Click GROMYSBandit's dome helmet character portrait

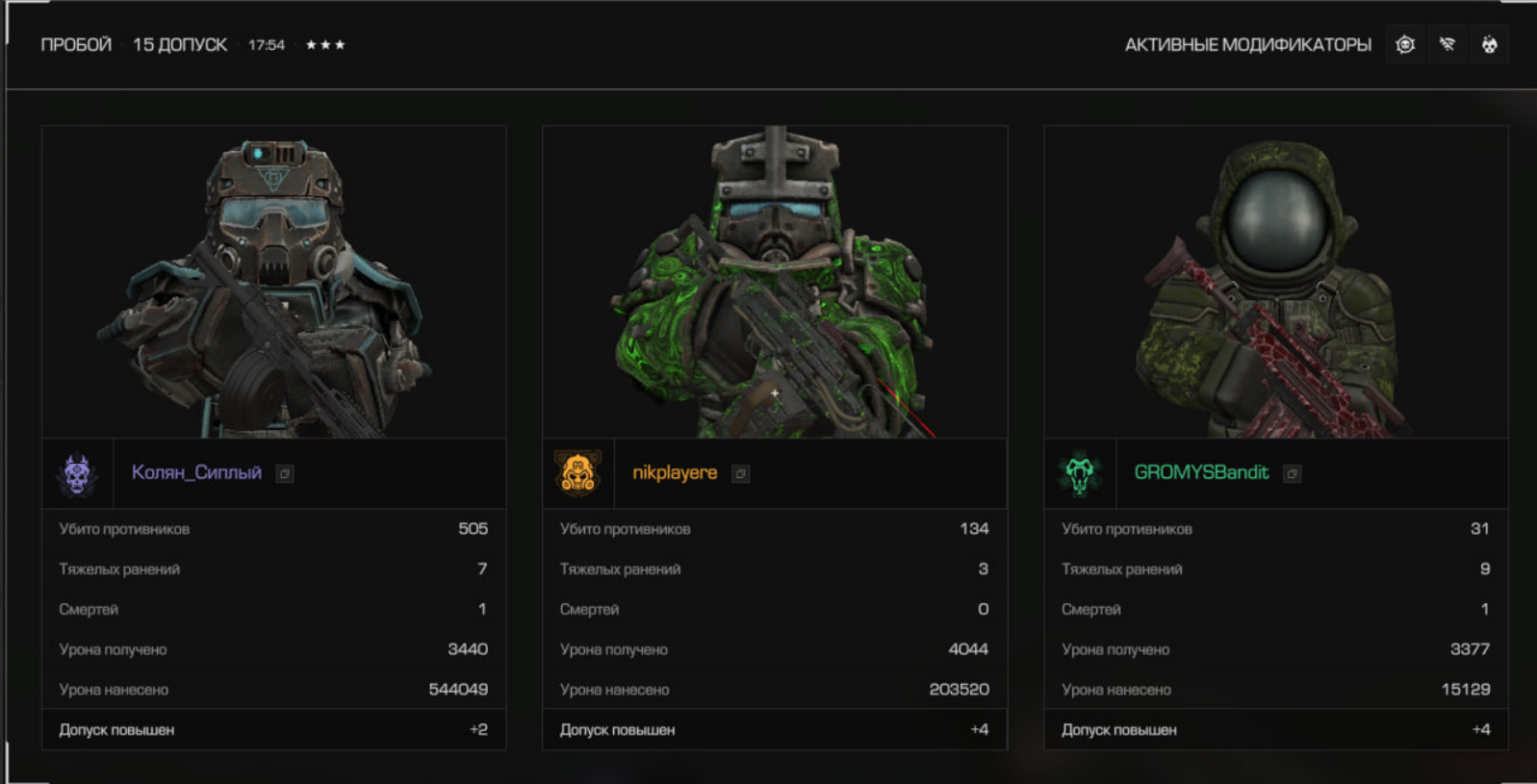[1276, 284]
